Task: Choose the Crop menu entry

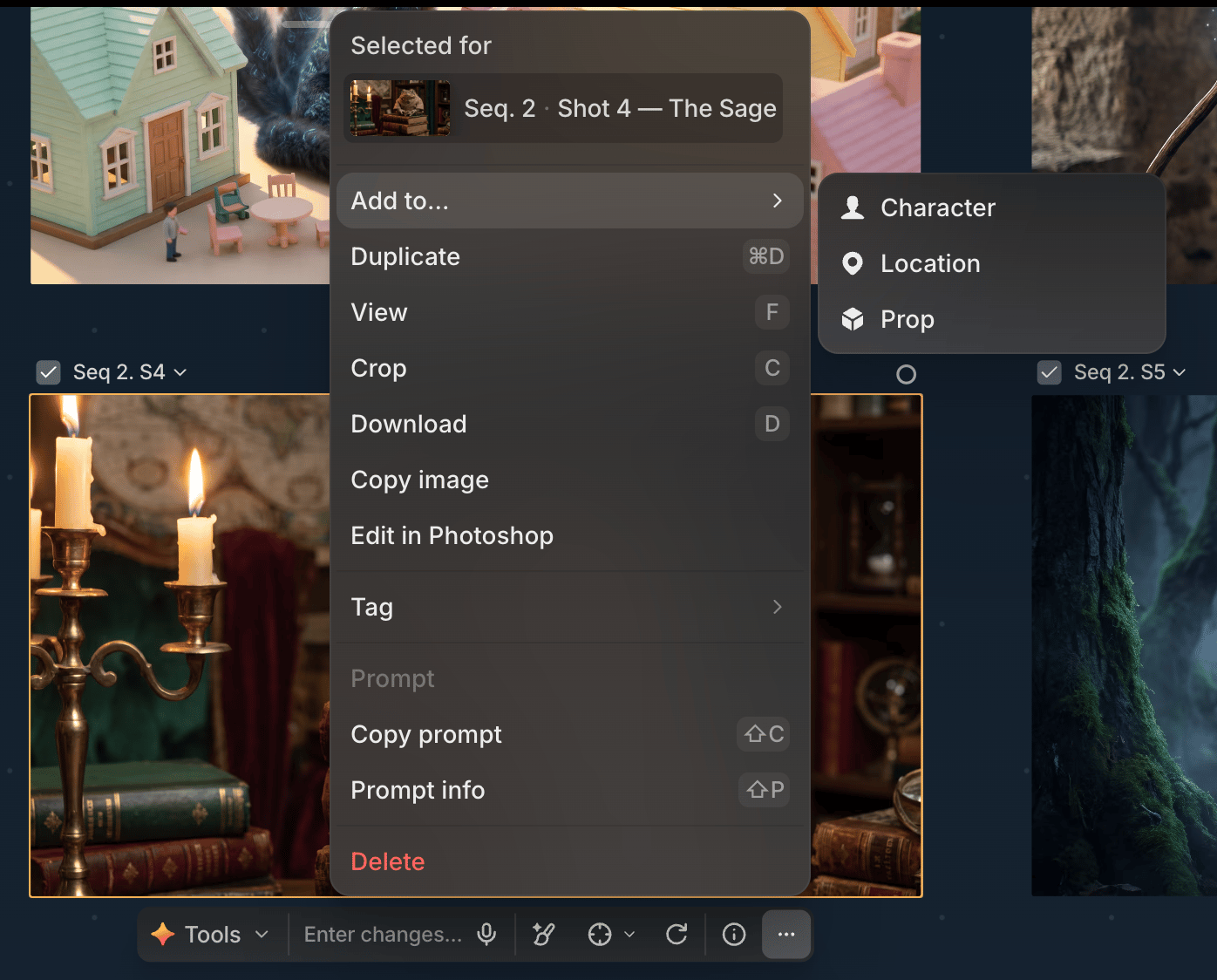Action: (x=569, y=368)
